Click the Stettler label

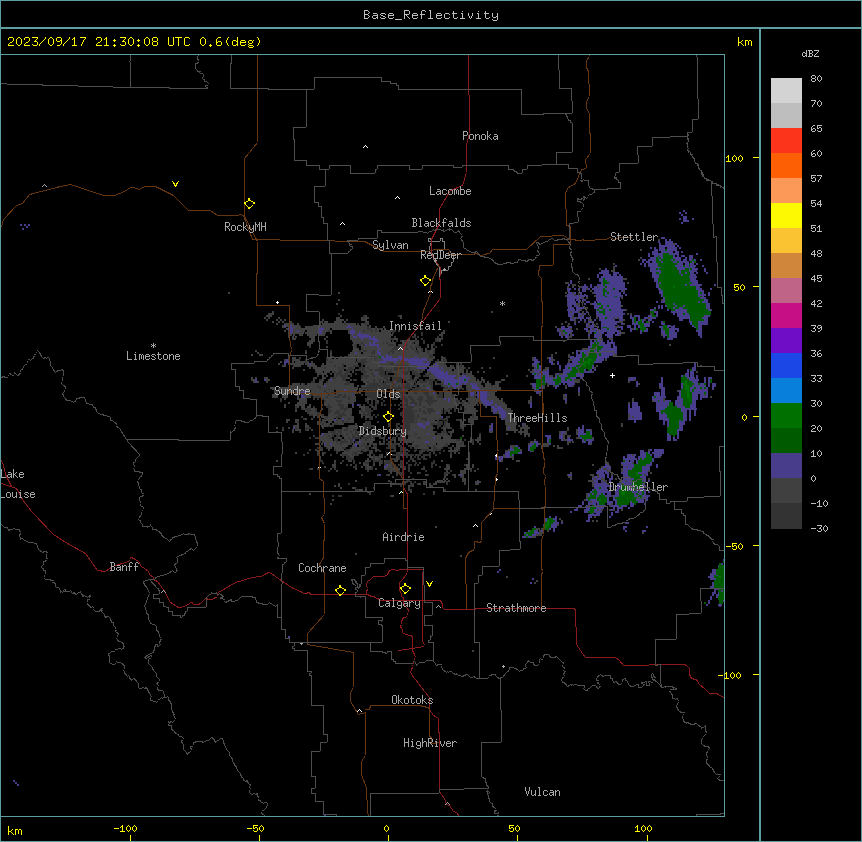pyautogui.click(x=634, y=237)
